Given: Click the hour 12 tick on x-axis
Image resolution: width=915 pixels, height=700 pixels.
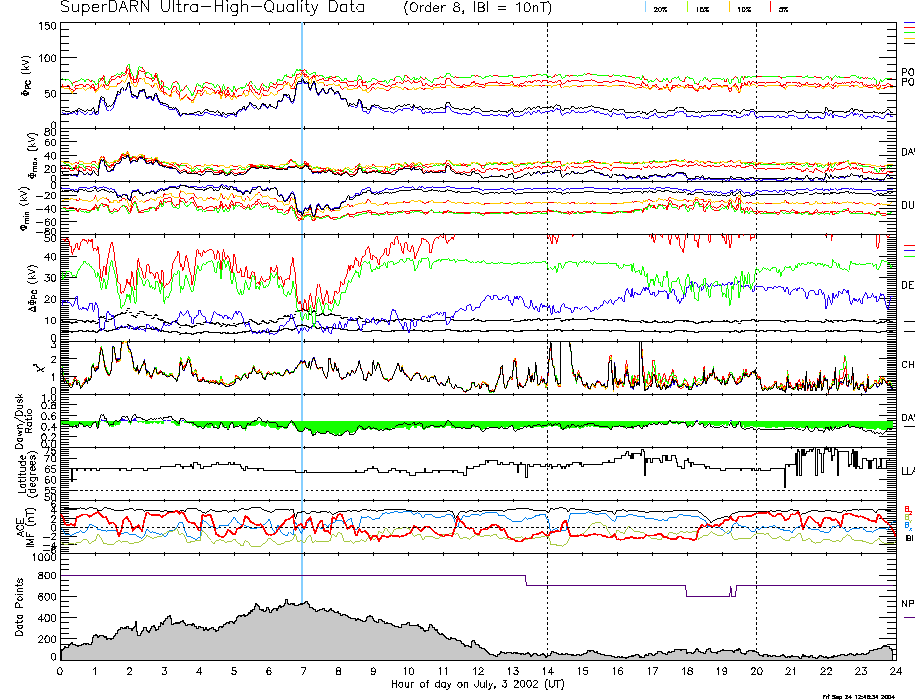Looking at the screenshot, I should (478, 672).
